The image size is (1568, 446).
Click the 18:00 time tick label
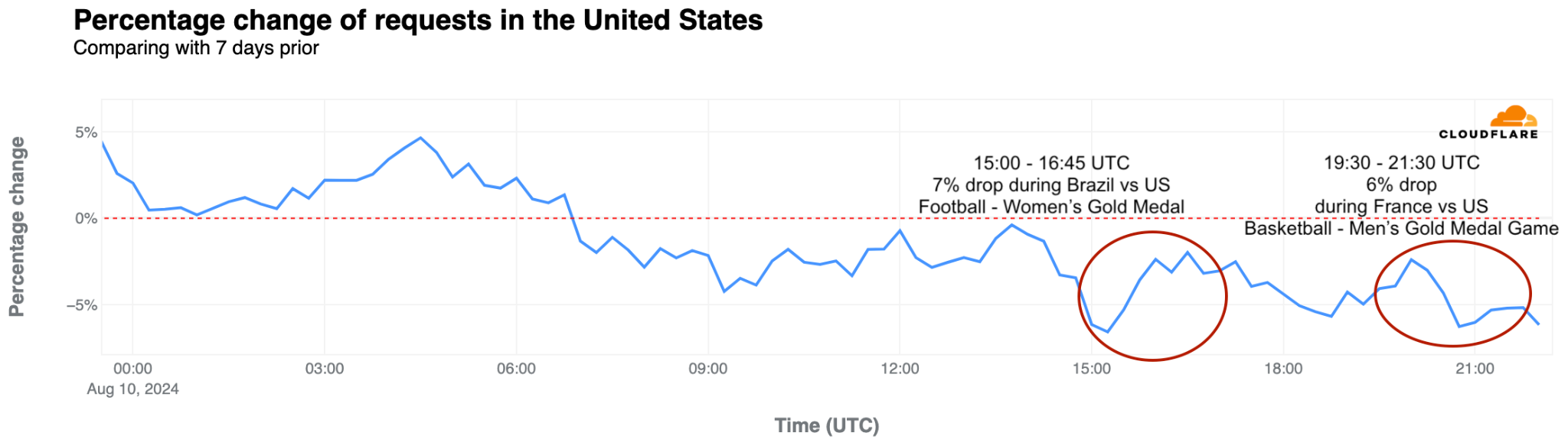tap(1283, 369)
